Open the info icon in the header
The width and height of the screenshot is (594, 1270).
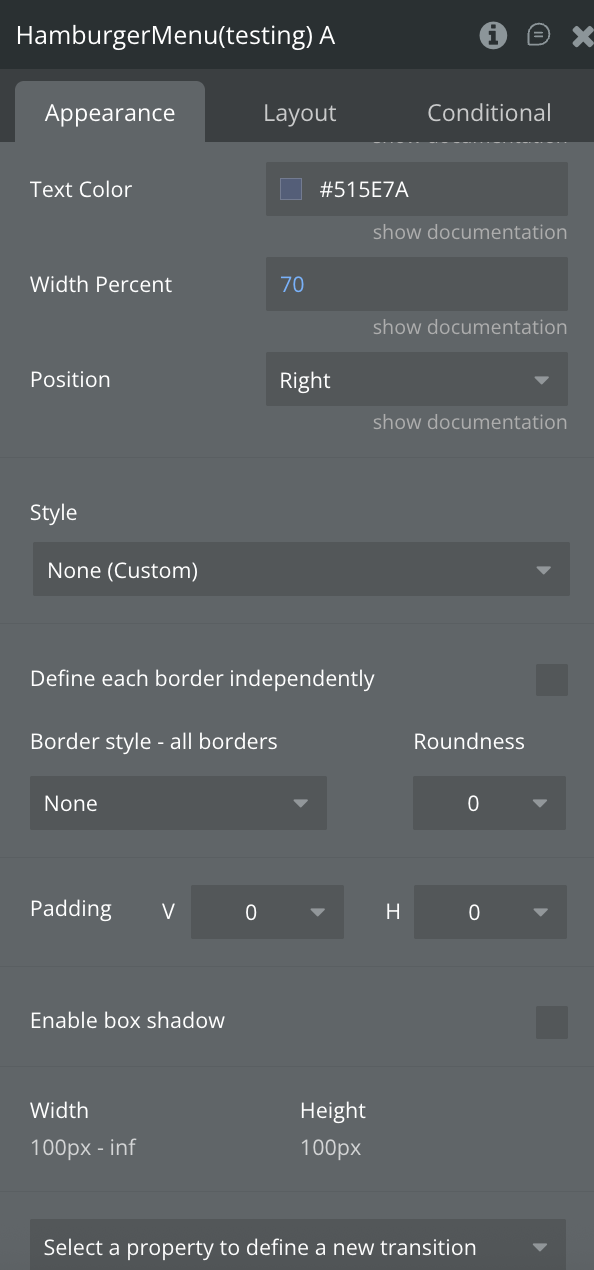pyautogui.click(x=493, y=36)
